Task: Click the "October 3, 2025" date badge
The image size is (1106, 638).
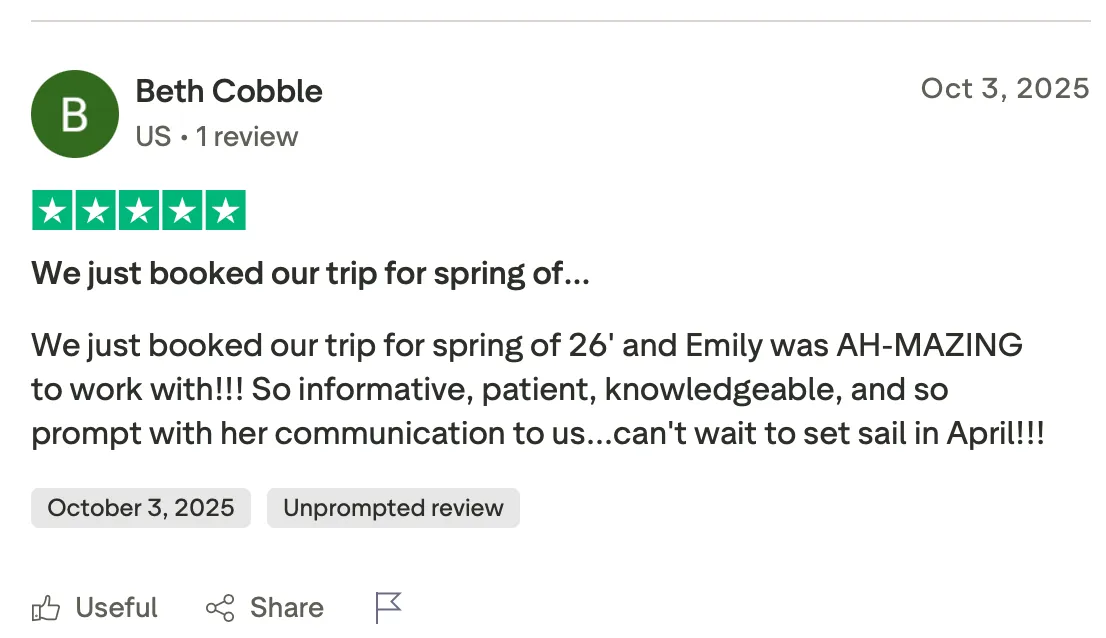Action: click(x=141, y=508)
